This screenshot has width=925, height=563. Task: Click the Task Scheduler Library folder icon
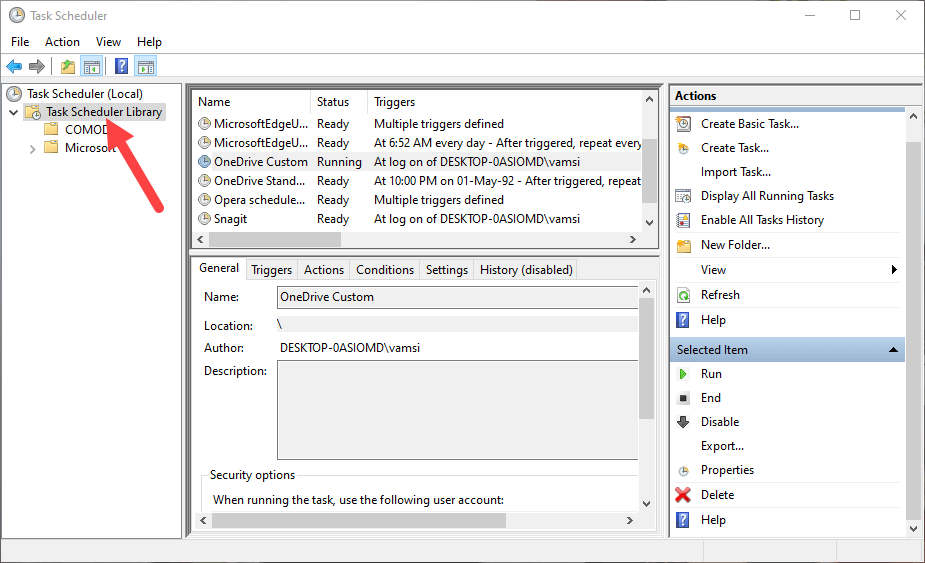[34, 112]
